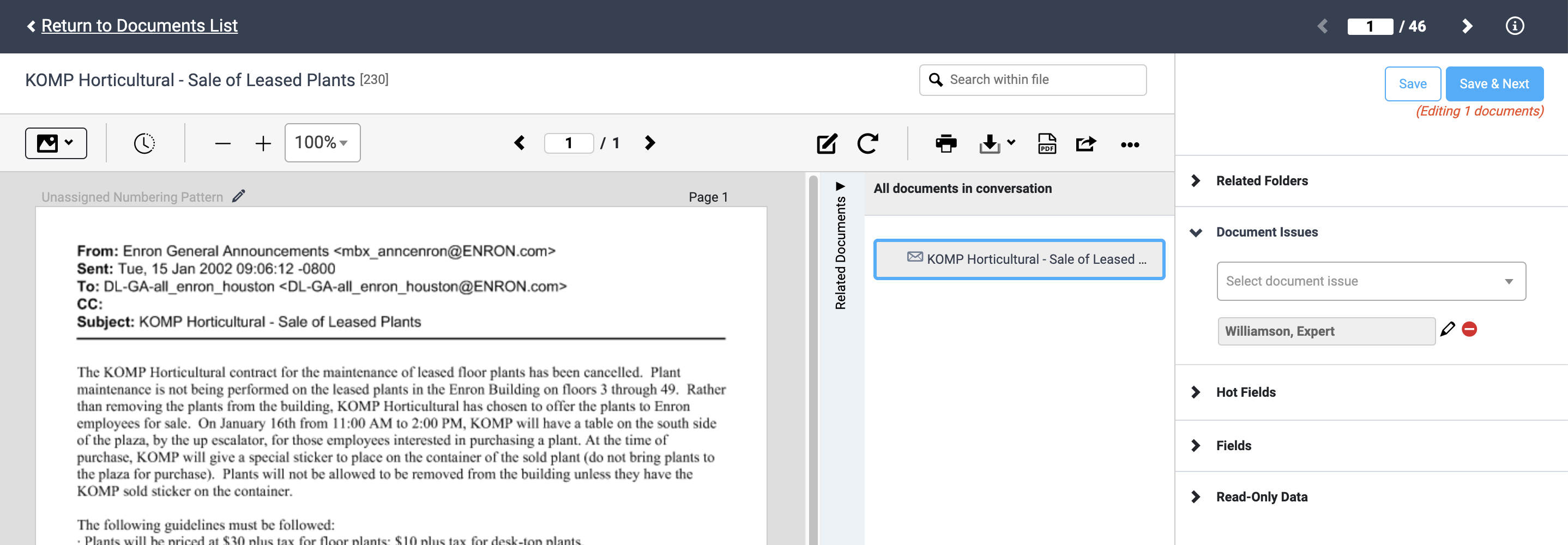Zoom in with the plus icon
This screenshot has width=1568, height=545.
click(263, 143)
